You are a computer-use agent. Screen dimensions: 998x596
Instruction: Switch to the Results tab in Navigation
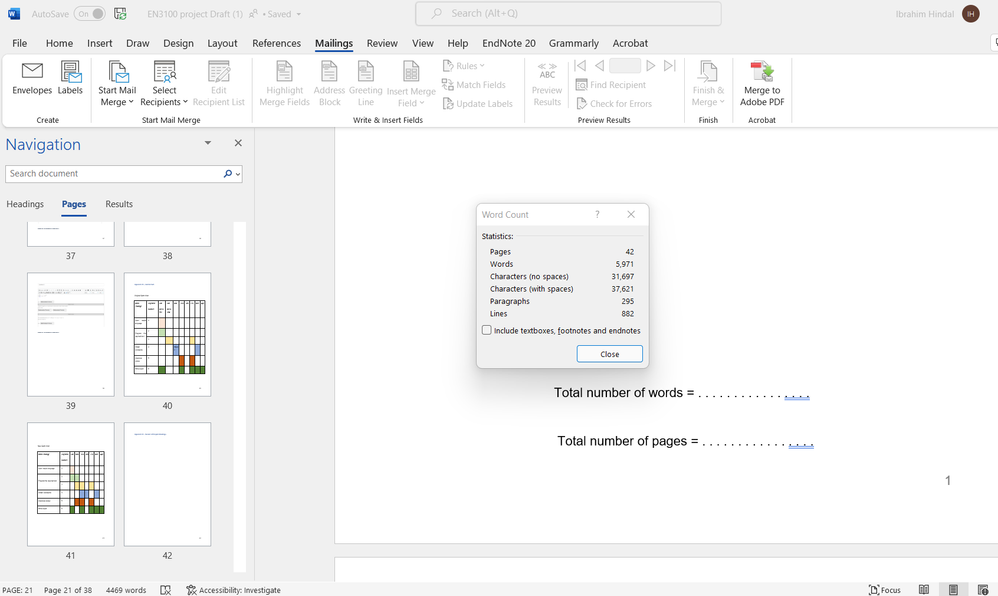pyautogui.click(x=119, y=204)
